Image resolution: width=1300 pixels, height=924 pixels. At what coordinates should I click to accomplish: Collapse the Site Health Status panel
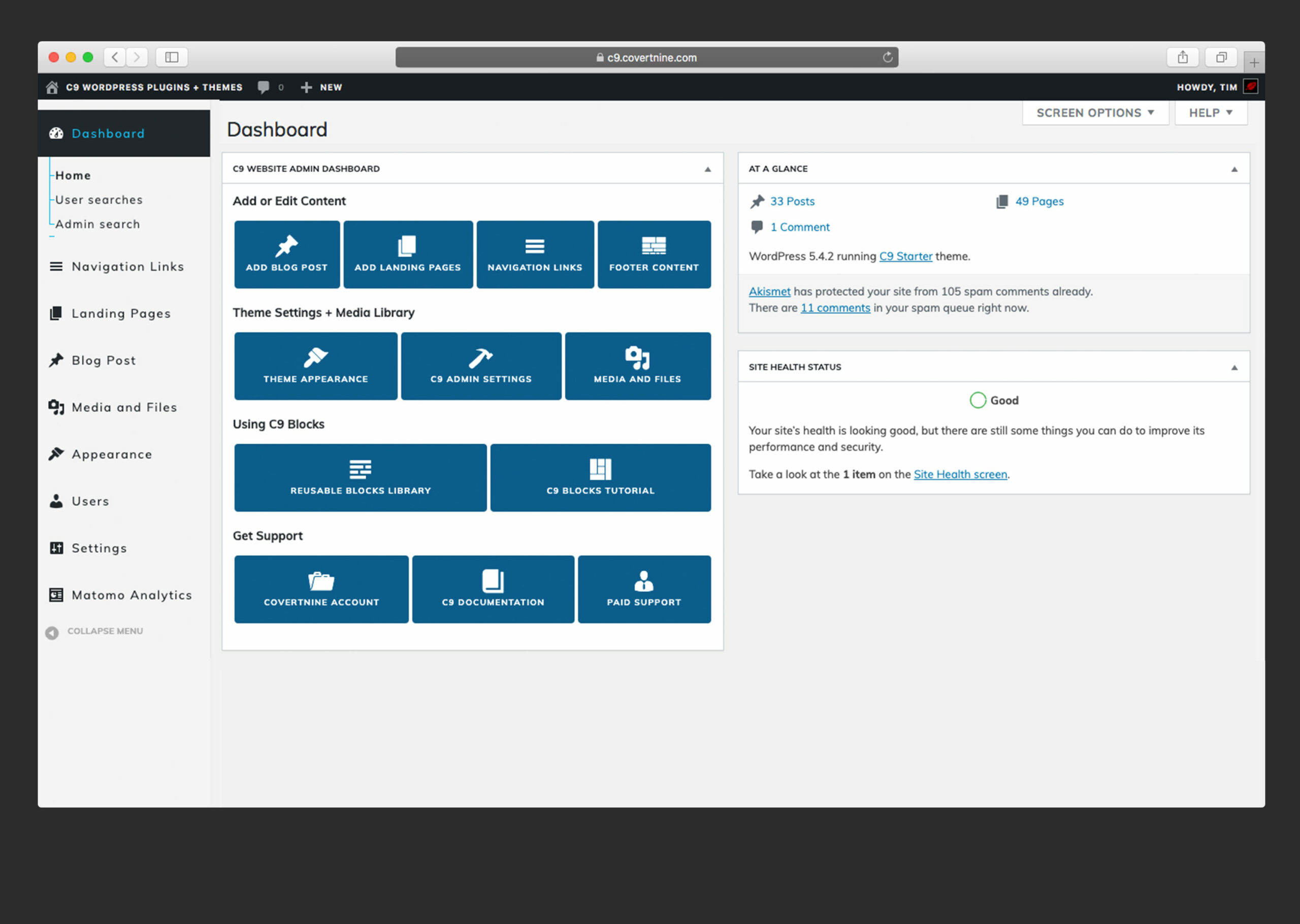(x=1234, y=368)
